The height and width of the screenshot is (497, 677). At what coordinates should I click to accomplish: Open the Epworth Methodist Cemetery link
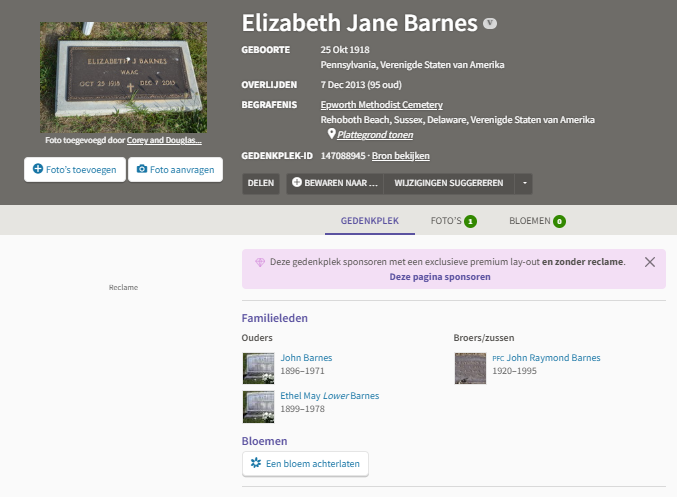tap(381, 105)
